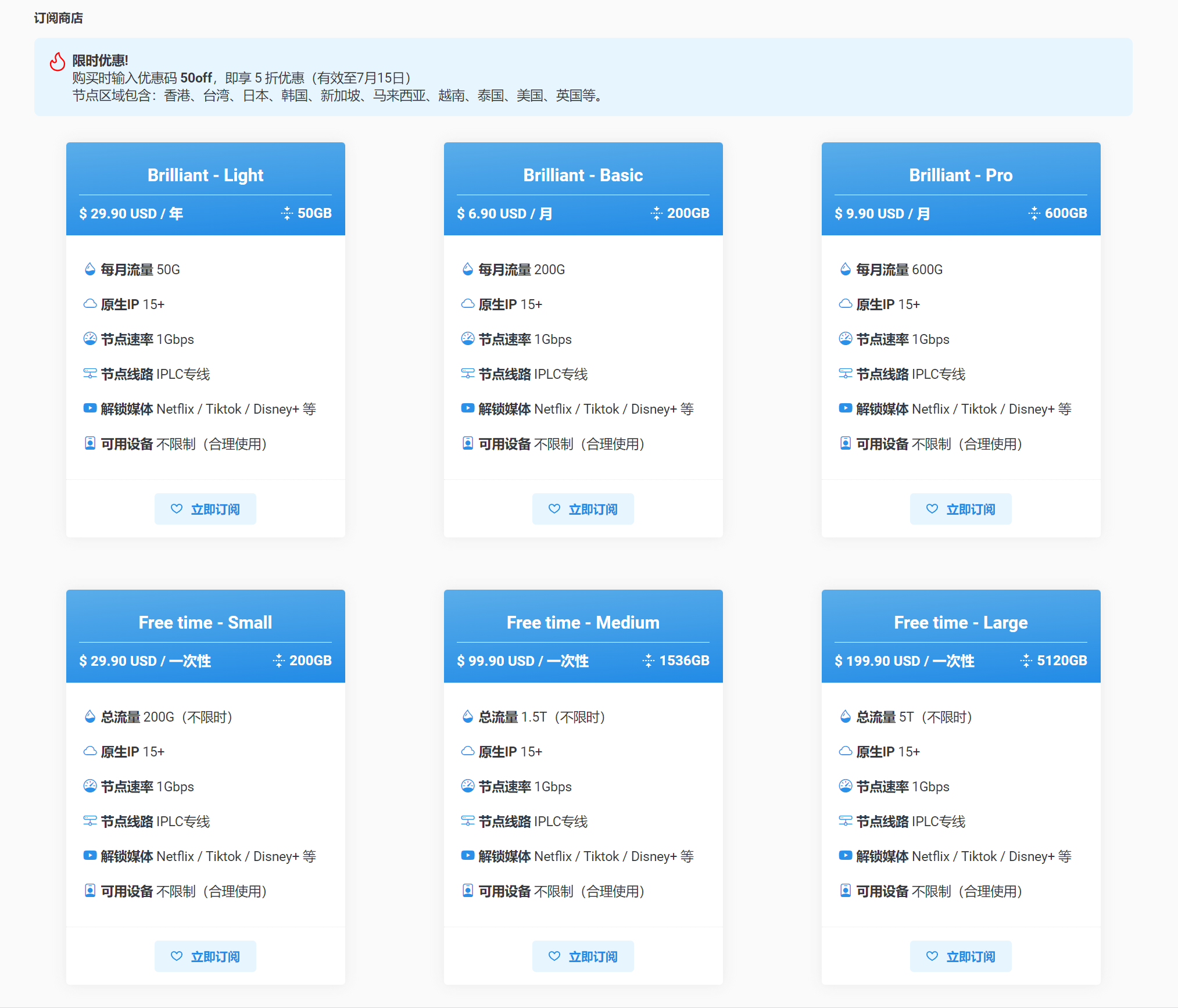Click the 限时优惠! banner heading
1178x1008 pixels.
coord(100,60)
